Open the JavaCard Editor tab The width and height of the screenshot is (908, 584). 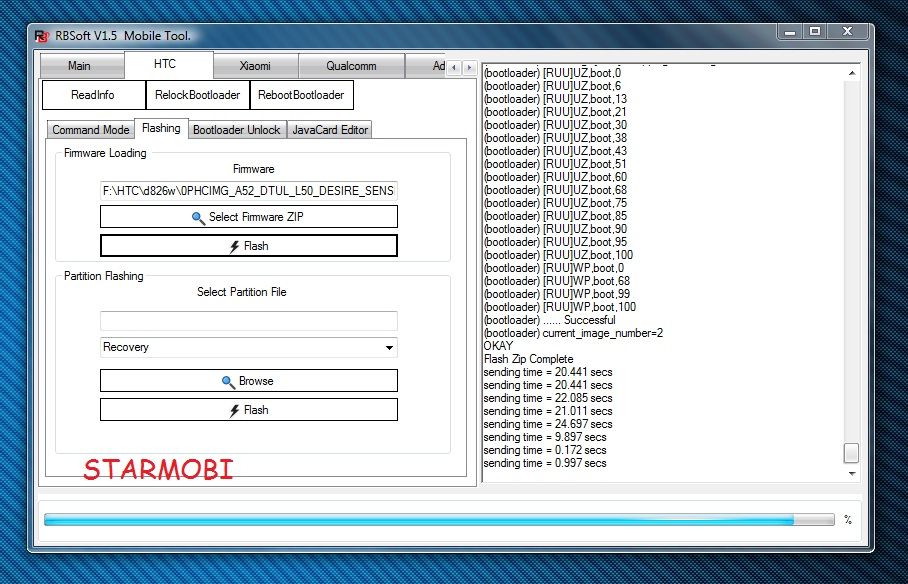click(330, 130)
